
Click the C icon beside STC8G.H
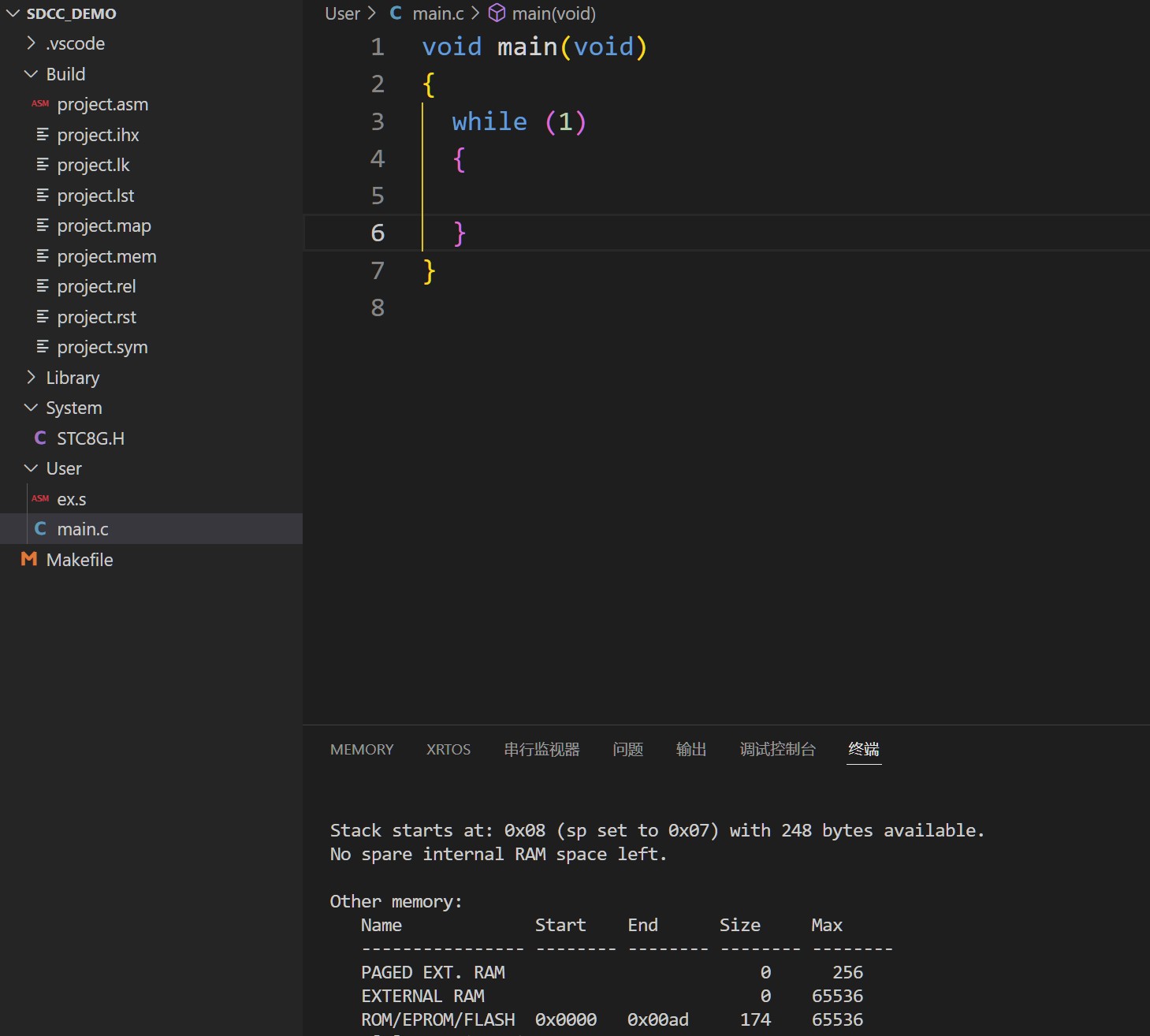pos(40,438)
